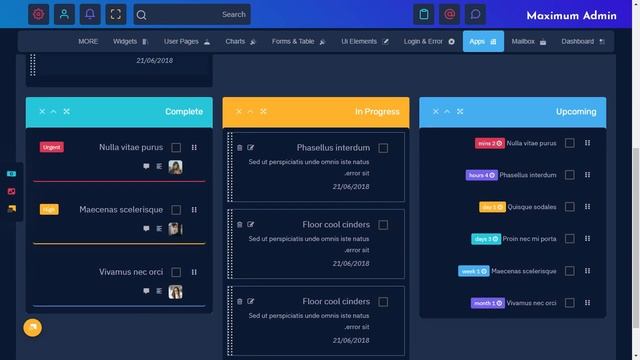
Task: Open the clipboard icon in header
Action: 424,14
